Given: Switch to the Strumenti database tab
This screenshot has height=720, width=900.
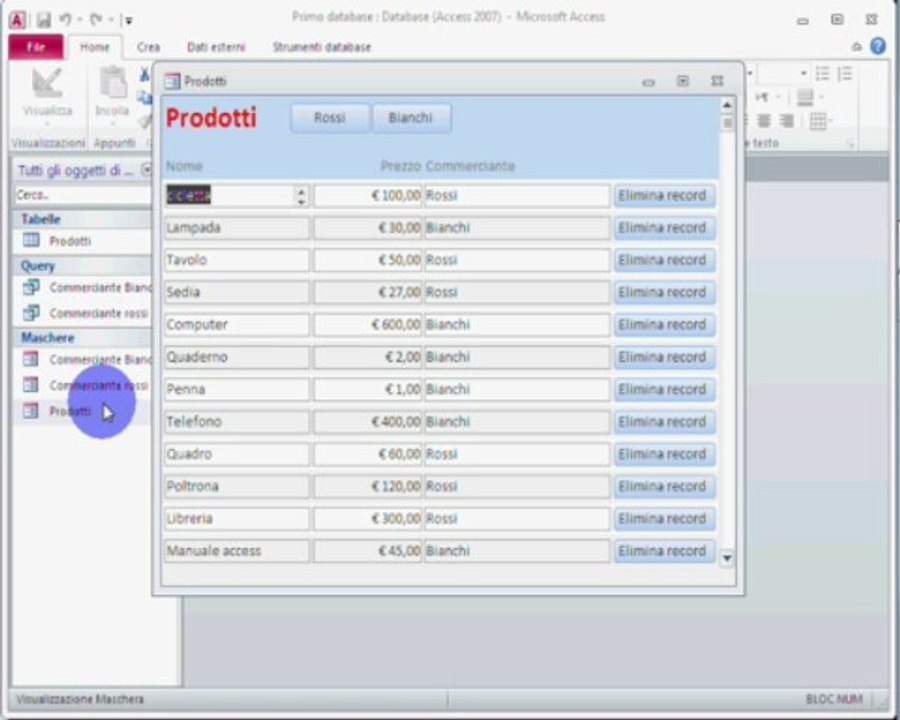Looking at the screenshot, I should click(321, 47).
